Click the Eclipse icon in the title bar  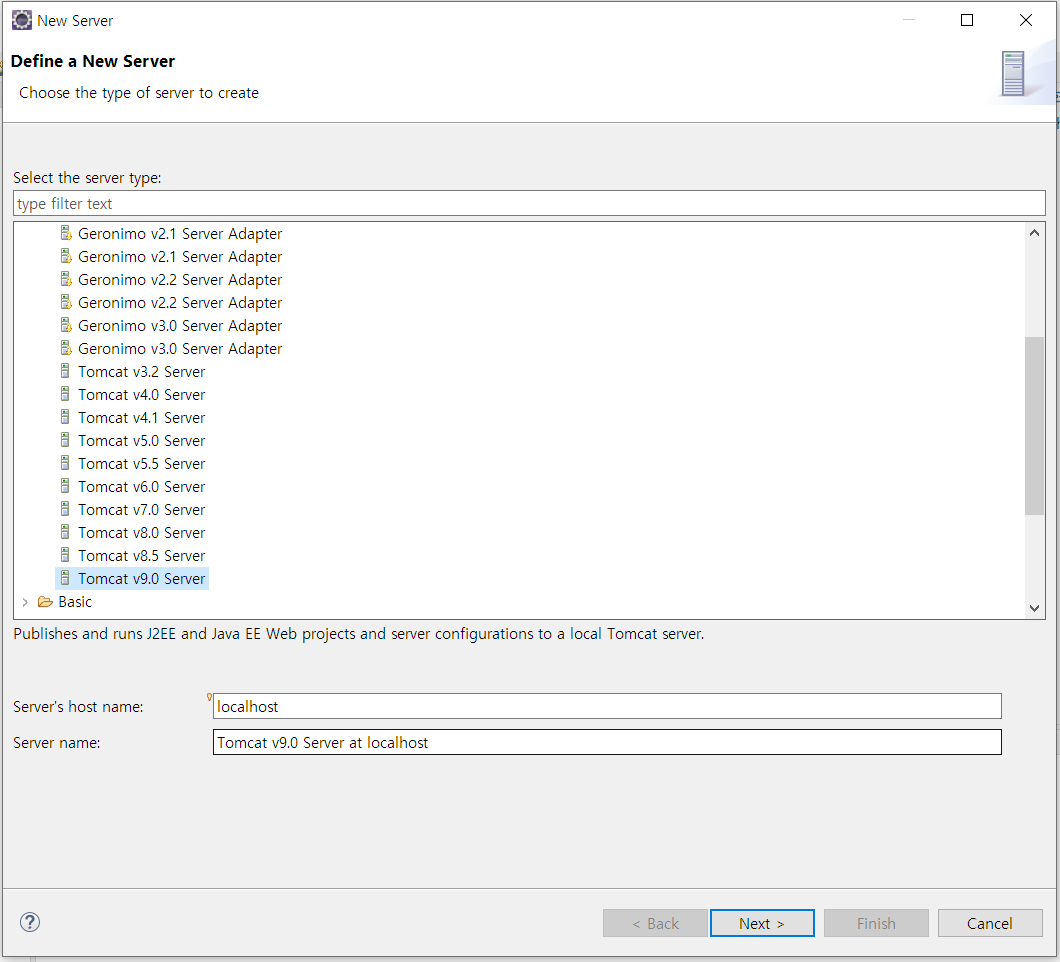click(x=22, y=20)
